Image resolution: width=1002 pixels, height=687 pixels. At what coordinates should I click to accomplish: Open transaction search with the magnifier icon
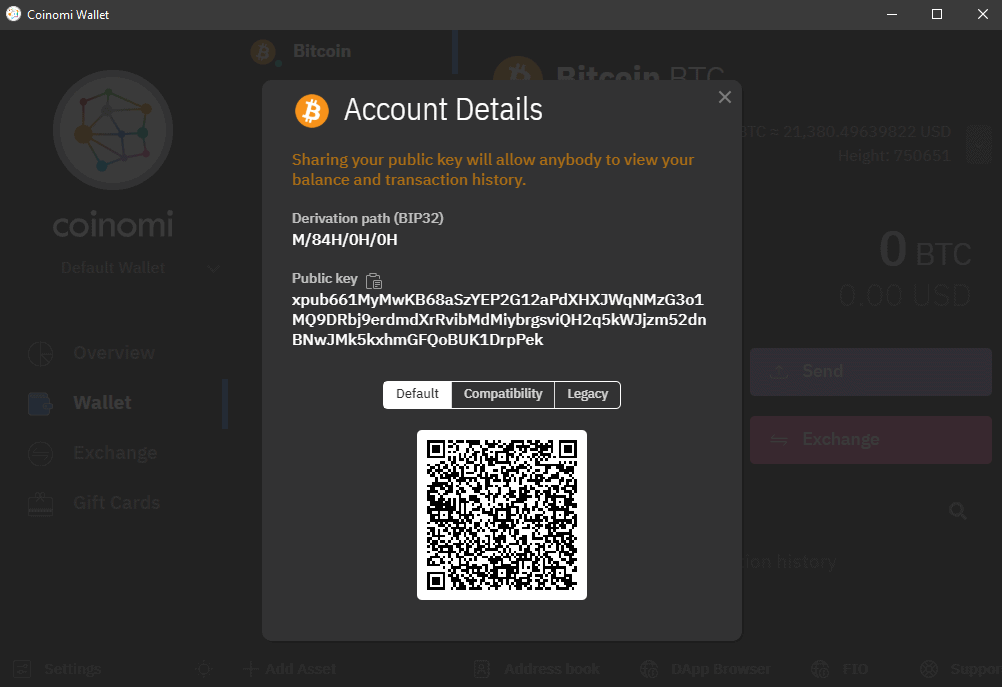coord(956,510)
